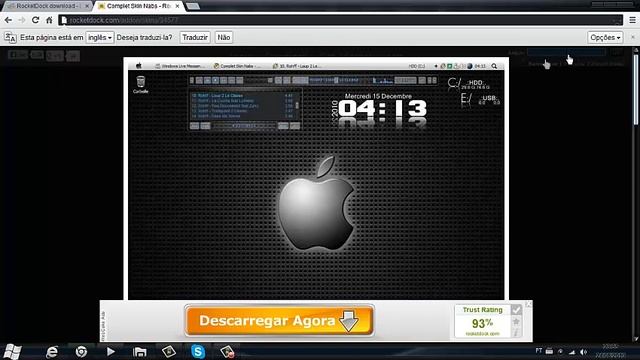Open File Explorer from the taskbar
The width and height of the screenshot is (640, 360).
pos(140,351)
